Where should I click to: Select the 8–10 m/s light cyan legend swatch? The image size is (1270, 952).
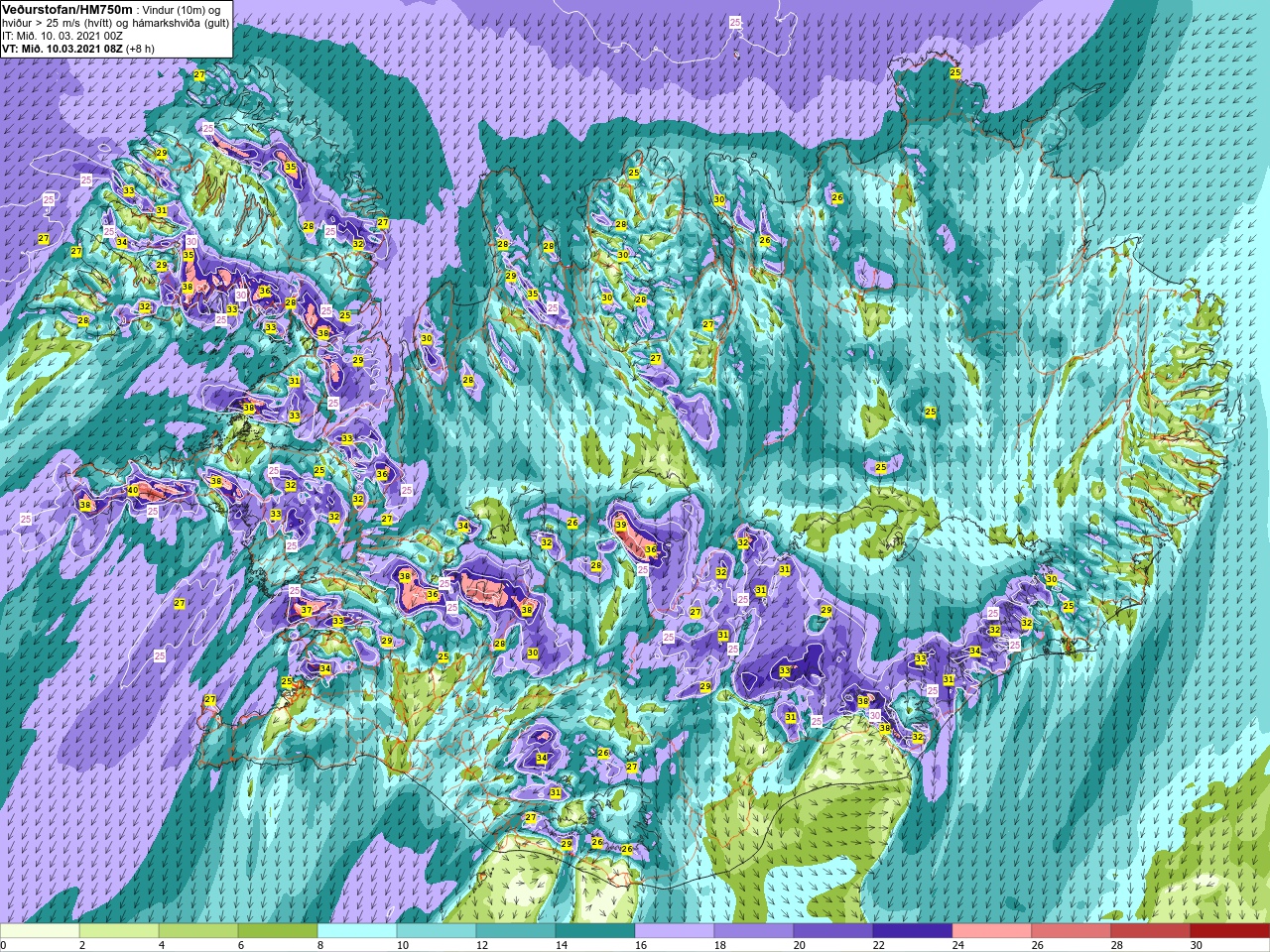(x=357, y=931)
